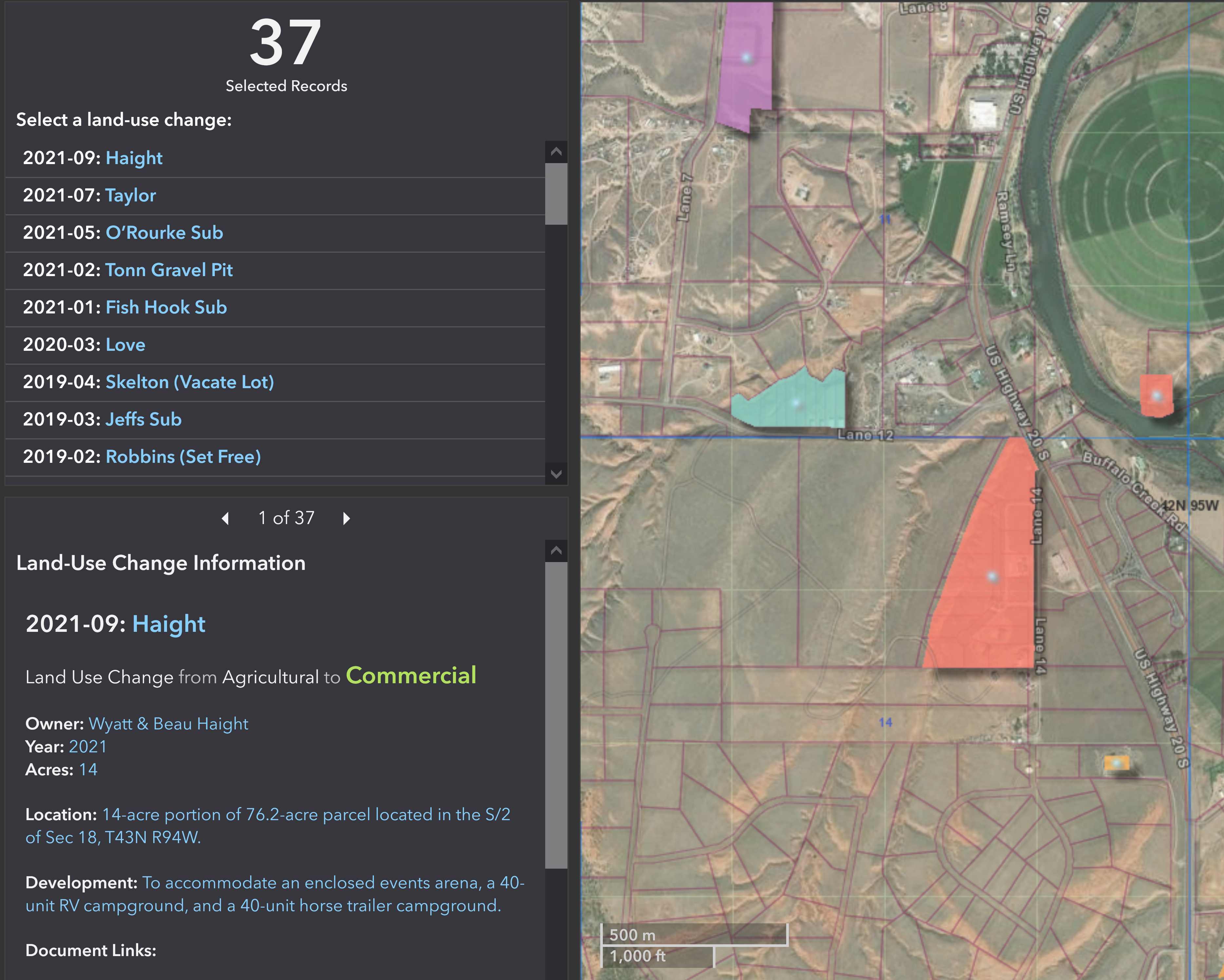Select 2021-01 Fish Hook Sub entry
The width and height of the screenshot is (1224, 980).
166,307
